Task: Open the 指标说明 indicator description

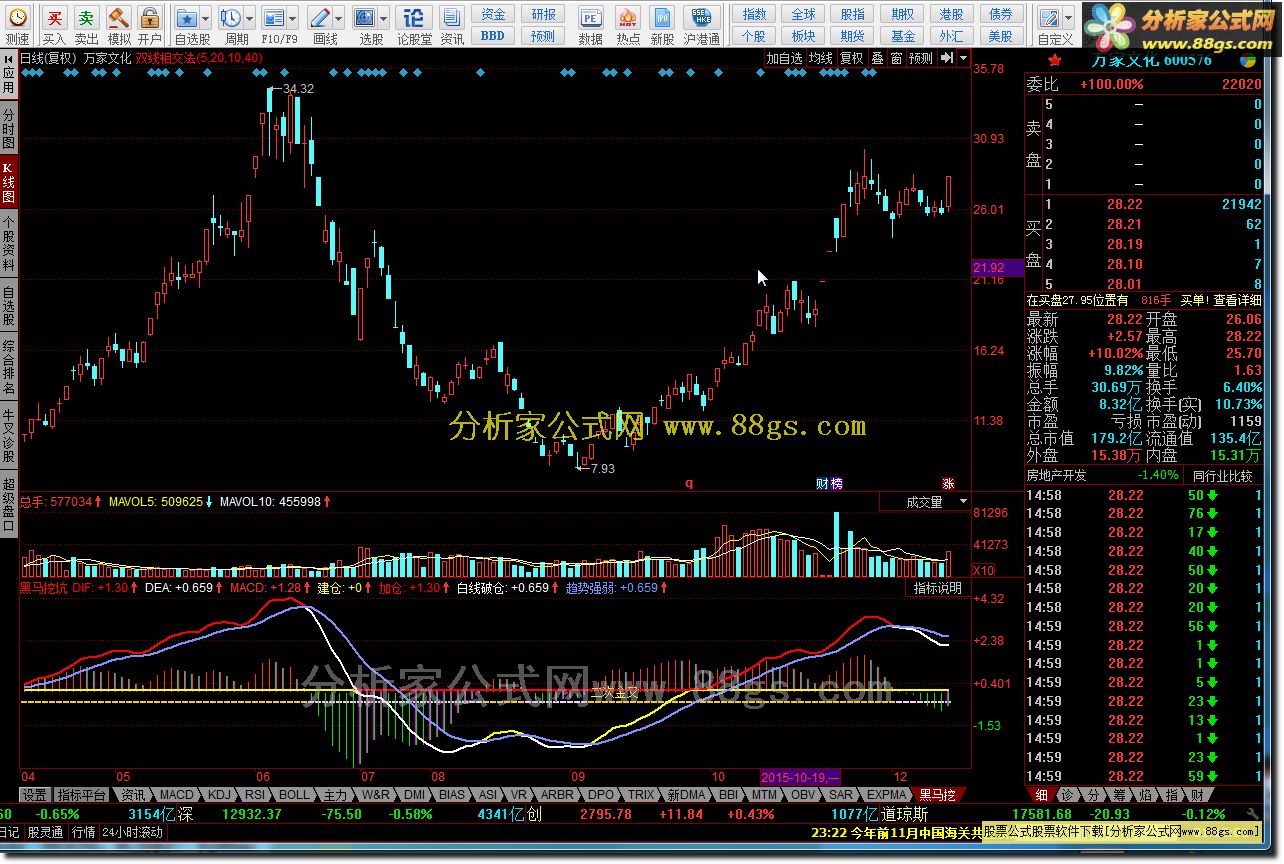Action: tap(937, 588)
